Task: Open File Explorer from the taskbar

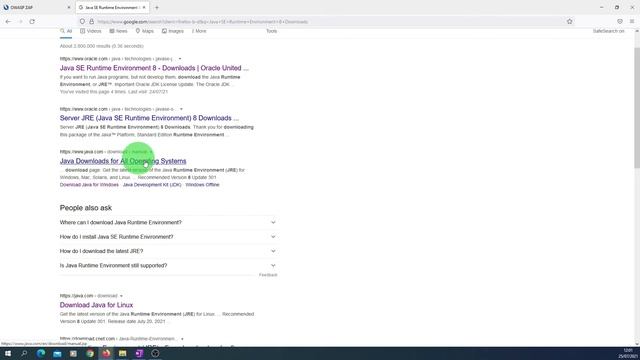Action: pyautogui.click(x=122, y=353)
